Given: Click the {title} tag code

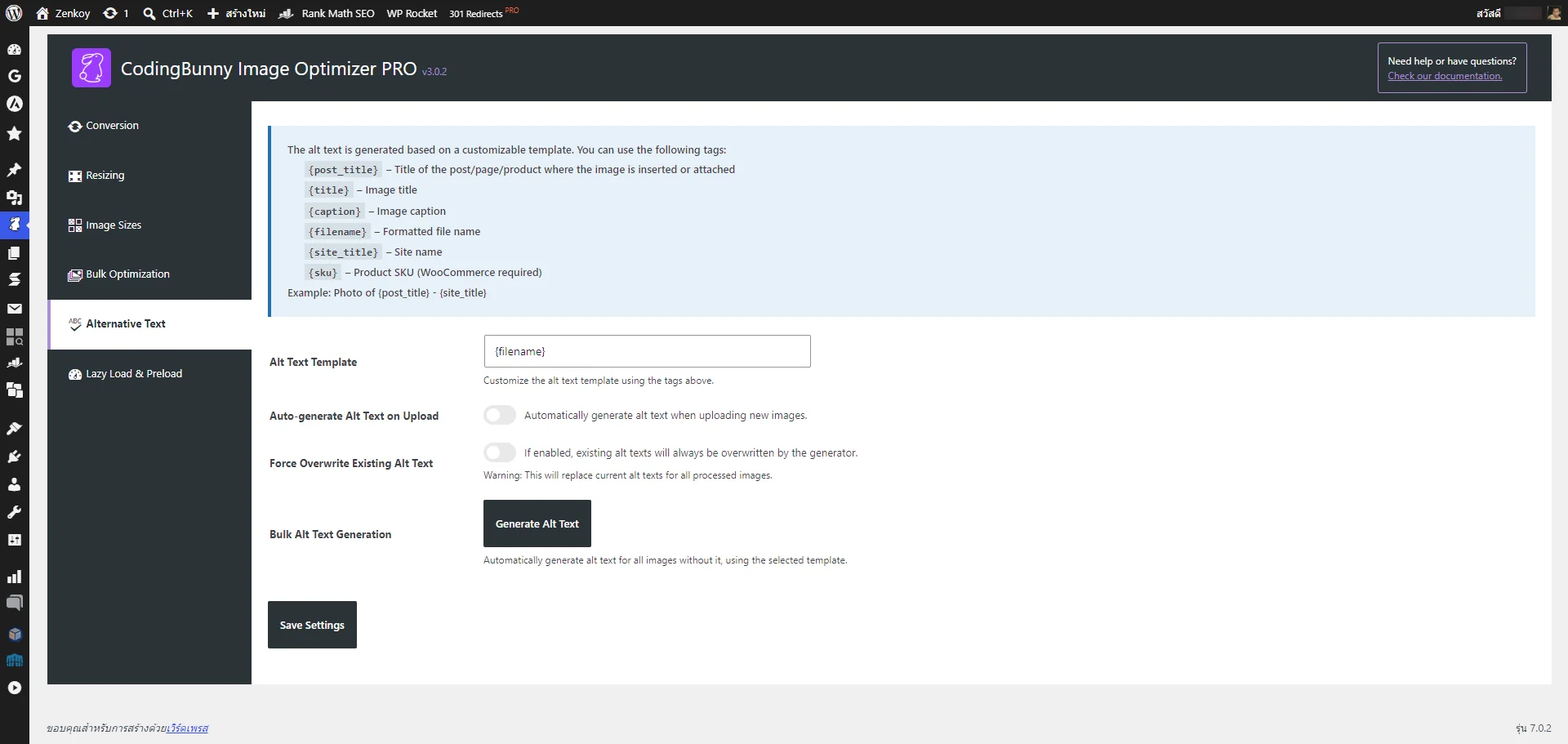Looking at the screenshot, I should click(328, 190).
